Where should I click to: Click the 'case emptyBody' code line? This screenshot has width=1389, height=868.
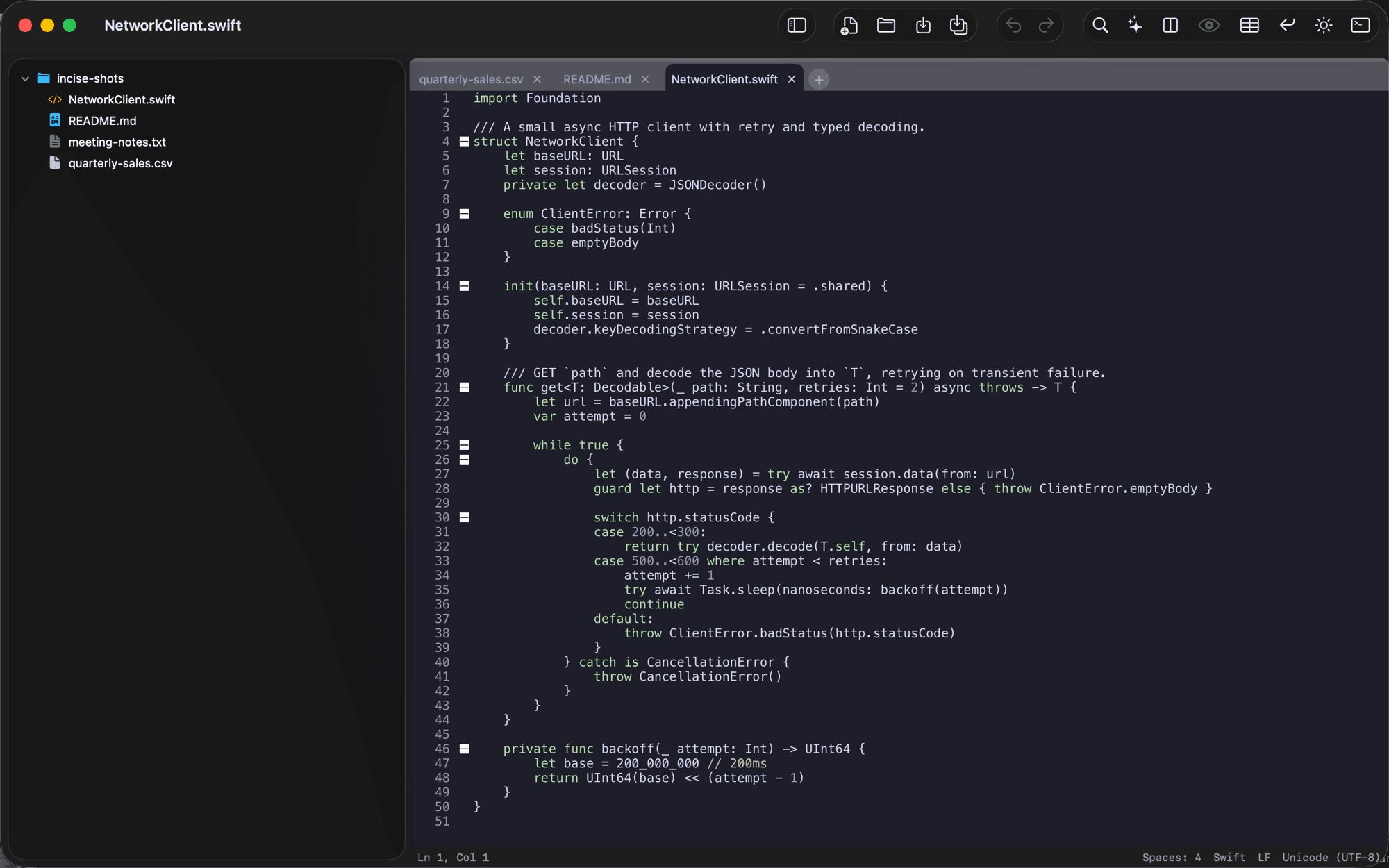click(x=586, y=243)
